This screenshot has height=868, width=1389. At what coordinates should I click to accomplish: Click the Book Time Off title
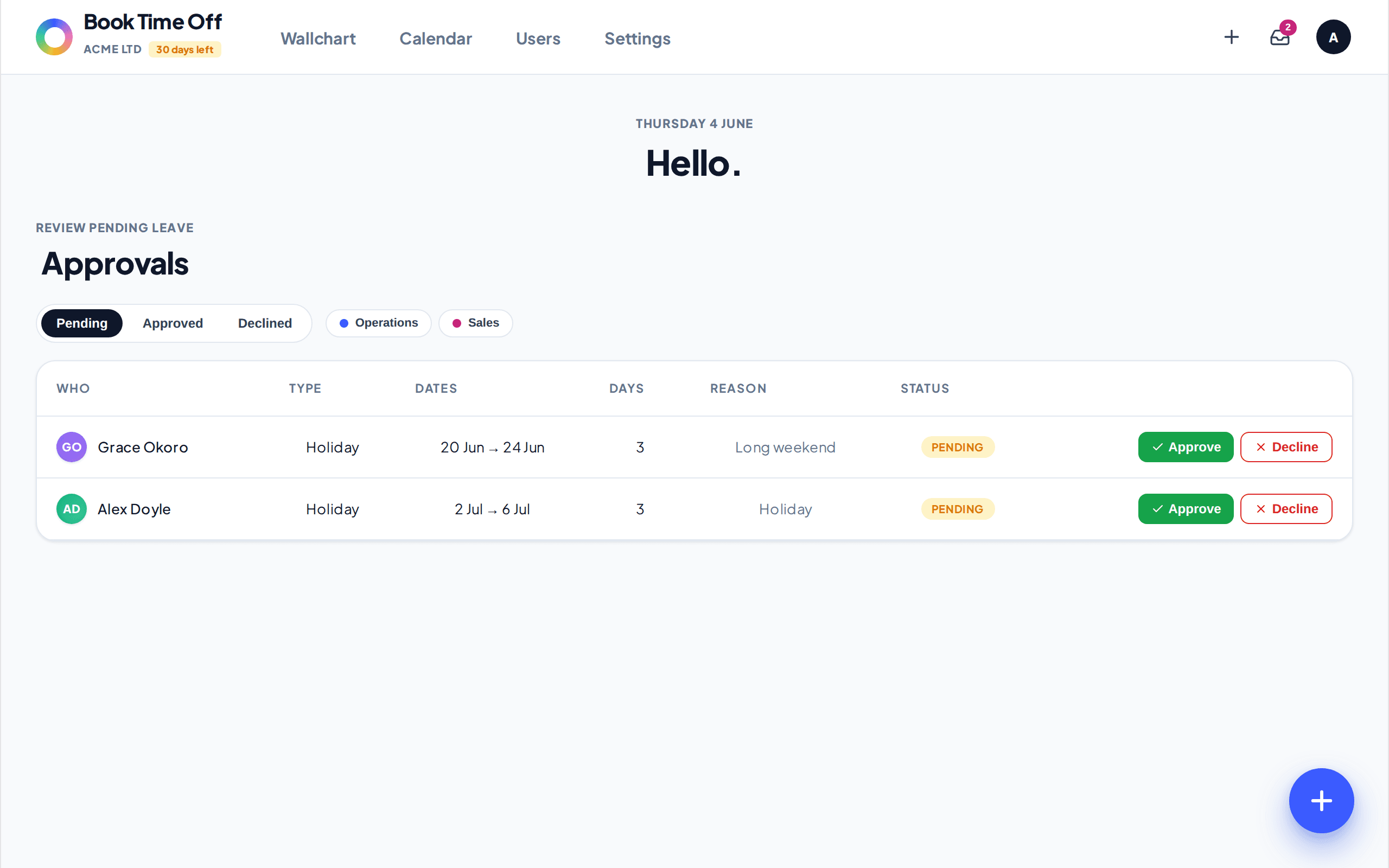152,22
